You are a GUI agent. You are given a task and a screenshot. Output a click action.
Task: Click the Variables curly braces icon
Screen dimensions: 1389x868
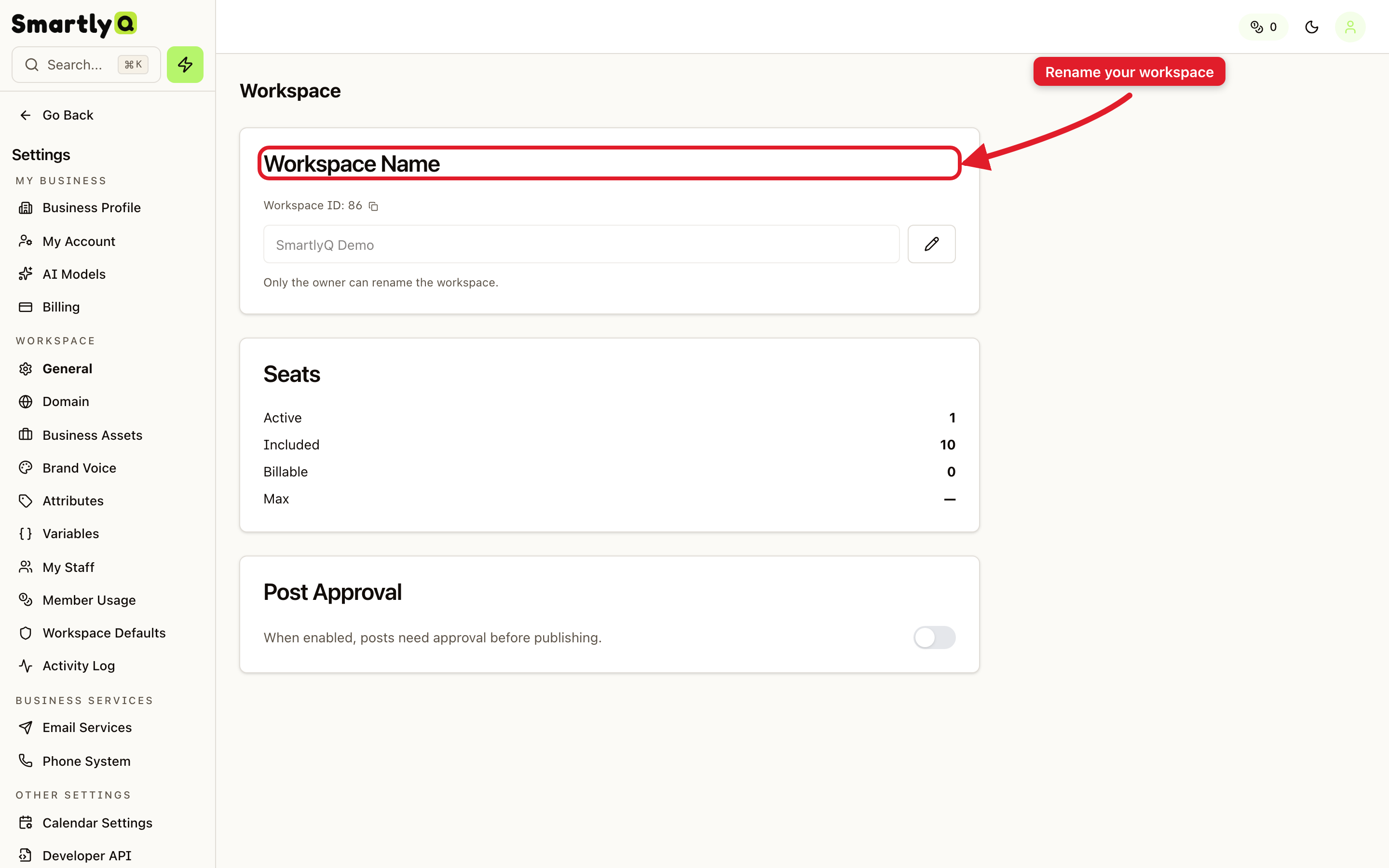(x=25, y=533)
